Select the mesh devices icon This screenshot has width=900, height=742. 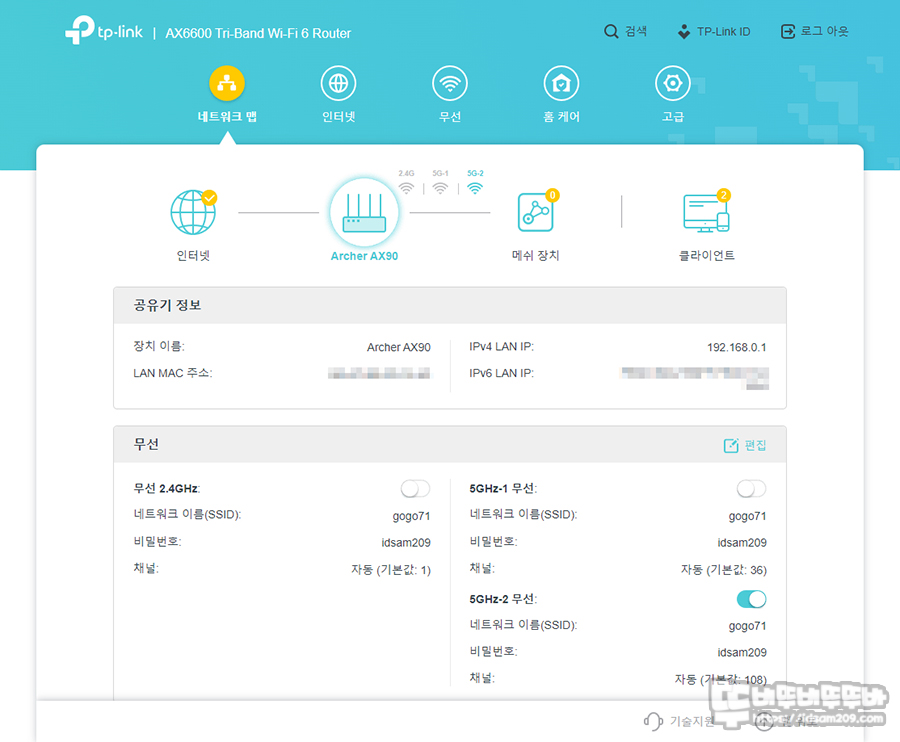click(536, 212)
